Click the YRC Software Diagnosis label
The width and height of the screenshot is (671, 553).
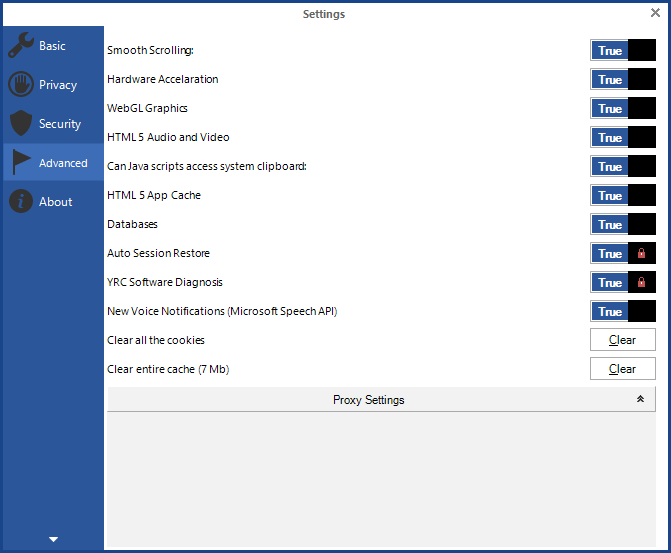[x=165, y=282]
